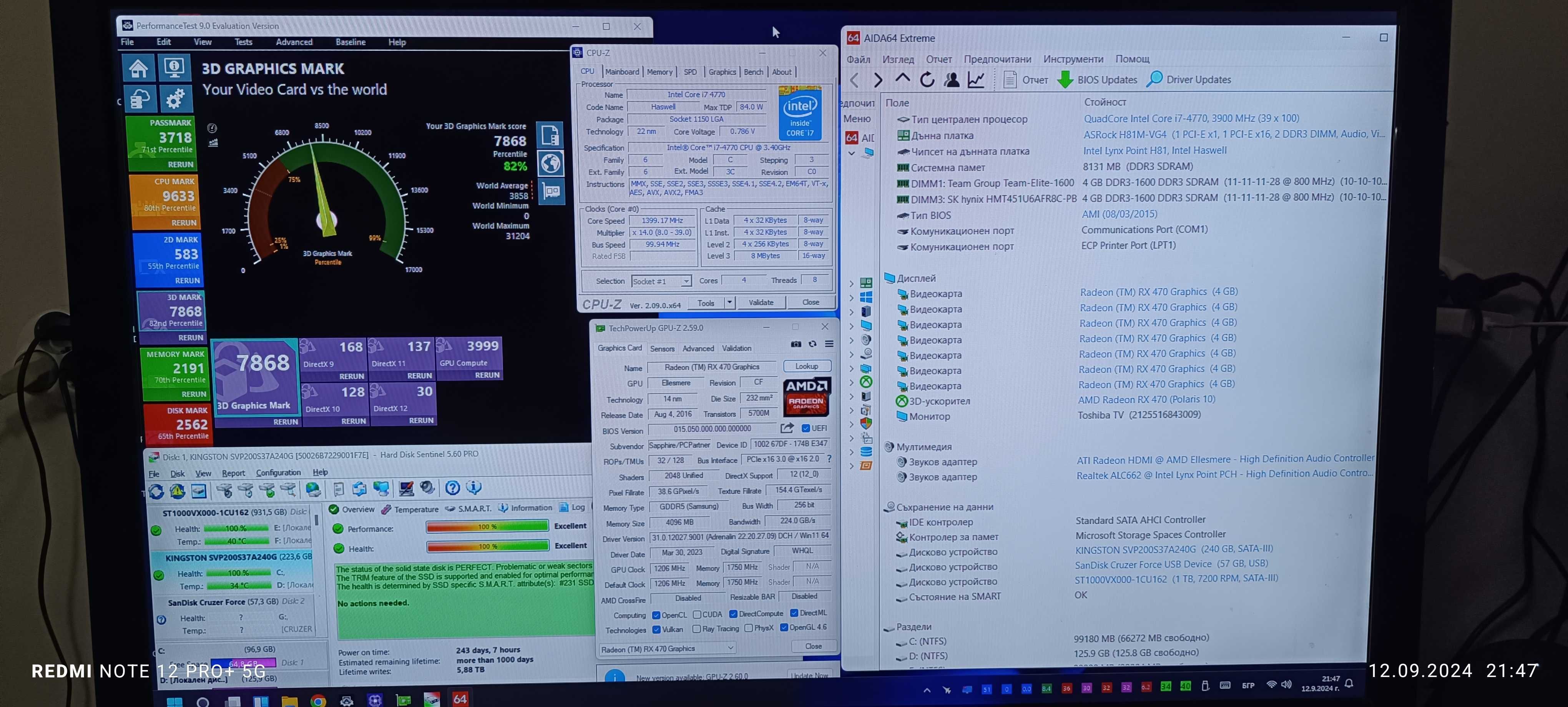Toggle the DirectML checkbox
Viewport: 1568px width, 707px height.
coord(794,613)
